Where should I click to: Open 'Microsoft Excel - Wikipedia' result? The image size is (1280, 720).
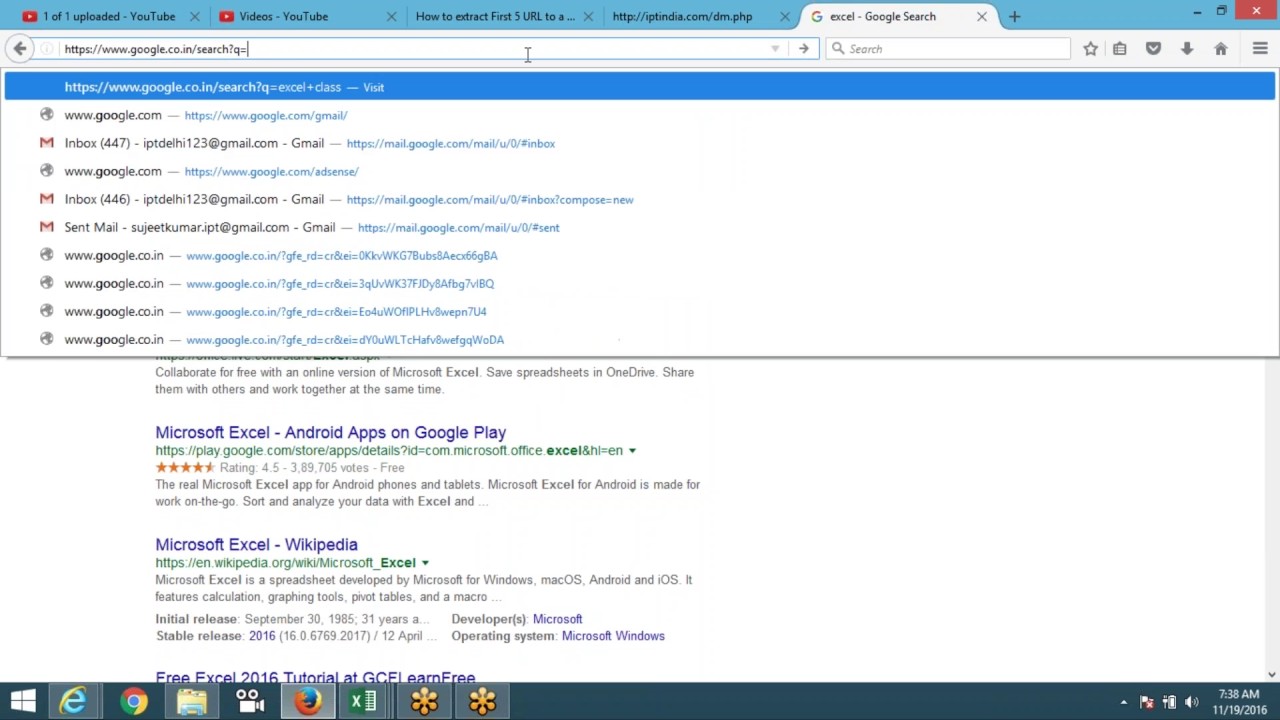point(256,544)
